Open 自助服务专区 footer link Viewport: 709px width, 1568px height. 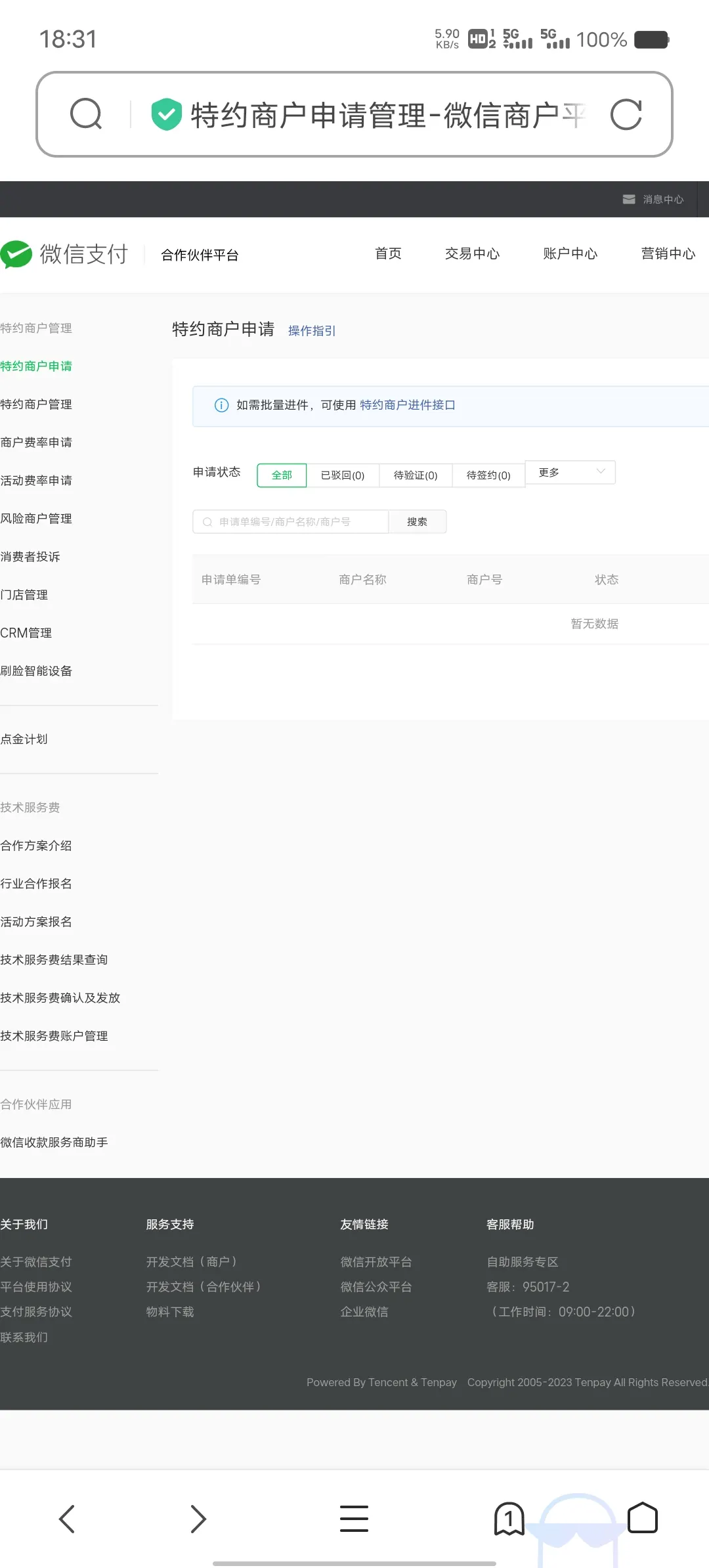(523, 1262)
